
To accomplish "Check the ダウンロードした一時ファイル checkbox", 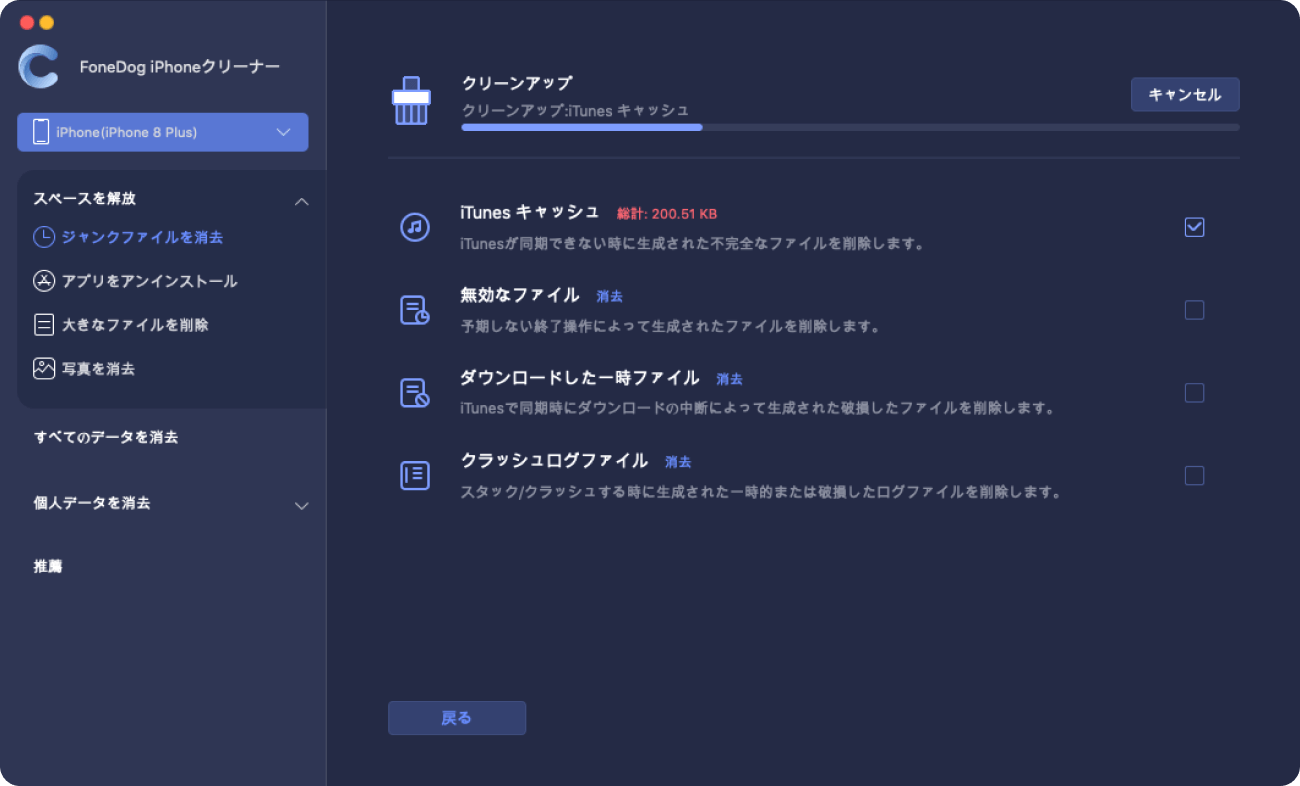I will tap(1194, 393).
